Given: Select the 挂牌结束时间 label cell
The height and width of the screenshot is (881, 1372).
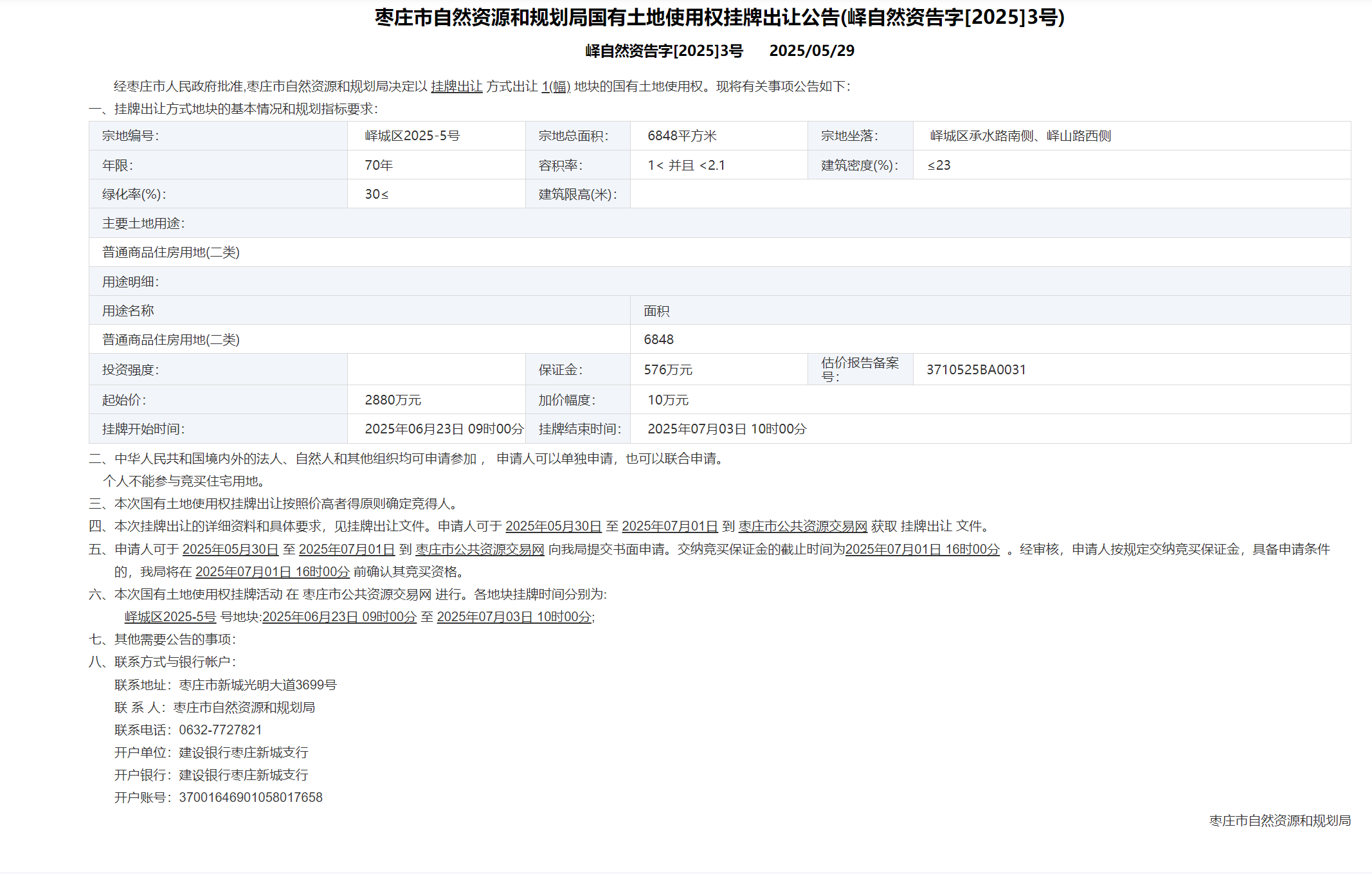Looking at the screenshot, I should click(x=578, y=429).
